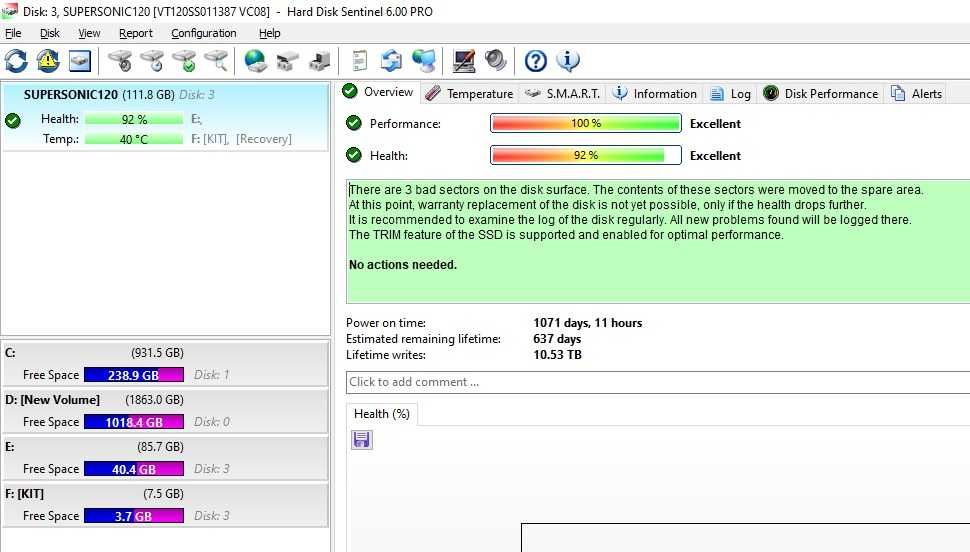
Task: Click the "1071 days, 11 hours" value
Action: 588,323
